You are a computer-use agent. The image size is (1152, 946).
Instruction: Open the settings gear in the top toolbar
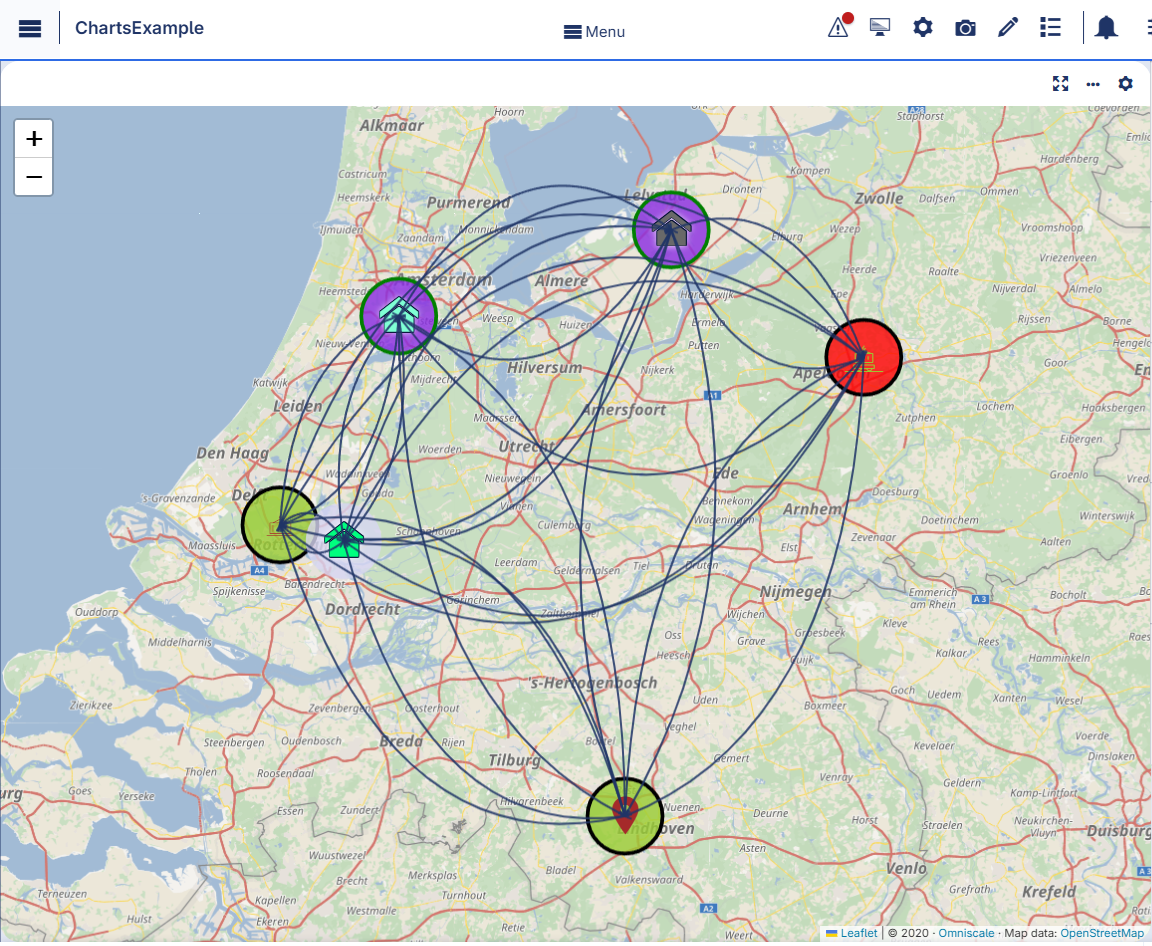point(922,27)
